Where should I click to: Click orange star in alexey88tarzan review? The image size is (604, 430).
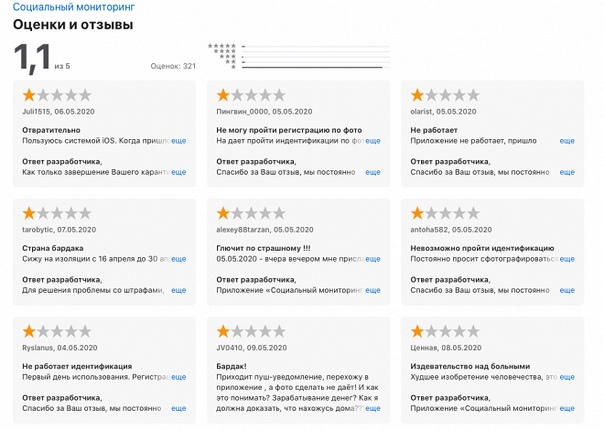pos(223,213)
